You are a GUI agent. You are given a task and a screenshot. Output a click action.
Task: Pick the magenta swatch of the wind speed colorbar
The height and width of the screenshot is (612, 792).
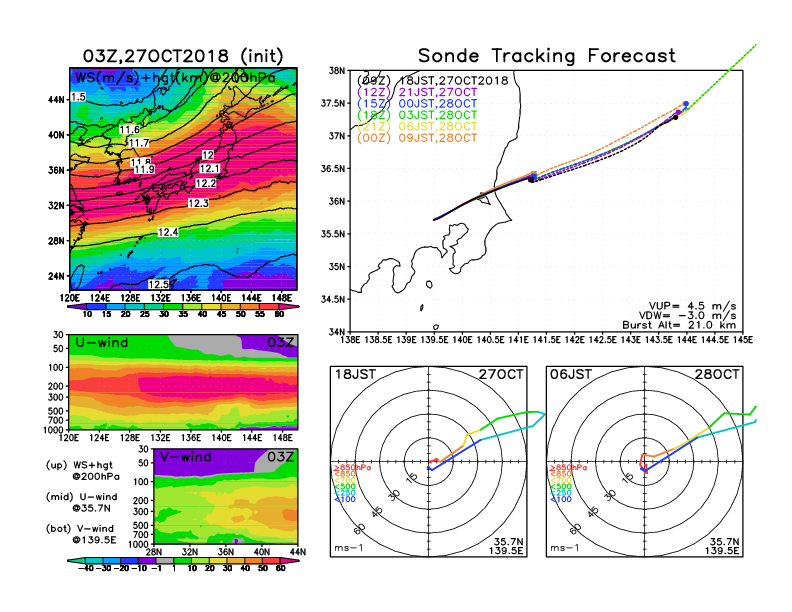pos(289,307)
